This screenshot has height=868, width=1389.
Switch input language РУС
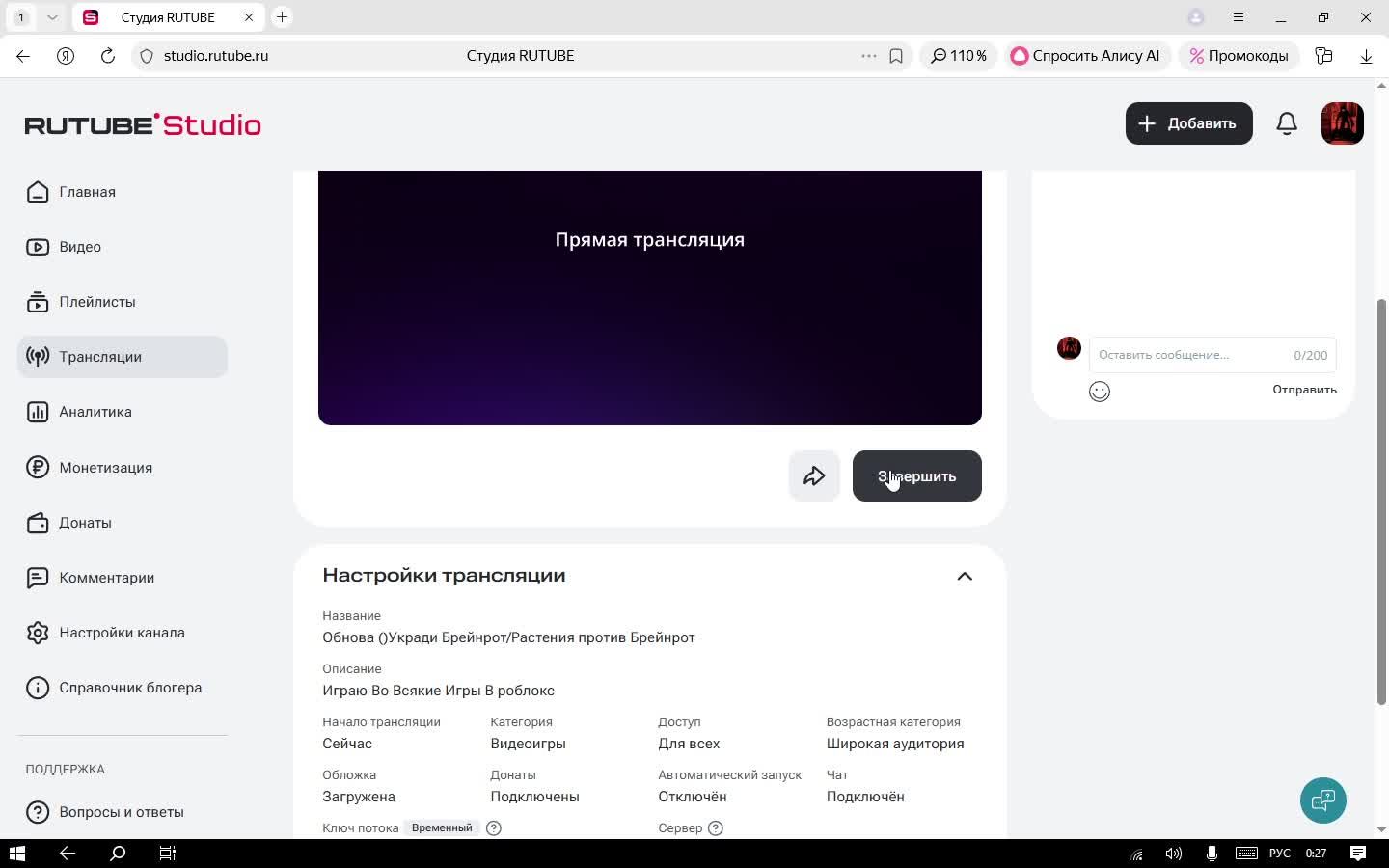pyautogui.click(x=1280, y=854)
